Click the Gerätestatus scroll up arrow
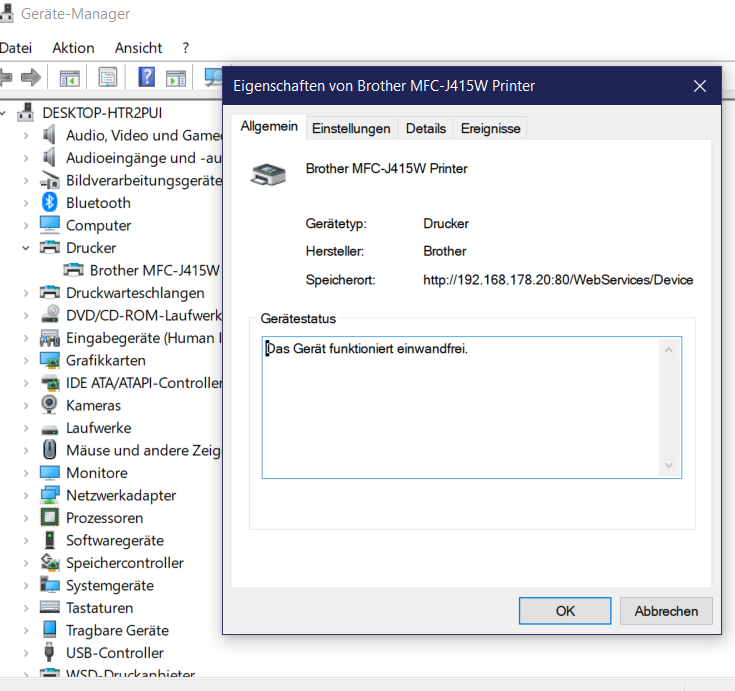 click(x=669, y=350)
